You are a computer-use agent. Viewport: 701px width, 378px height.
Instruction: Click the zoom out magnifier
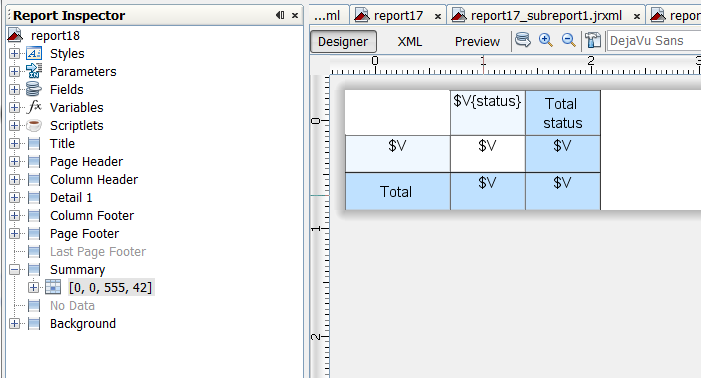pos(568,41)
